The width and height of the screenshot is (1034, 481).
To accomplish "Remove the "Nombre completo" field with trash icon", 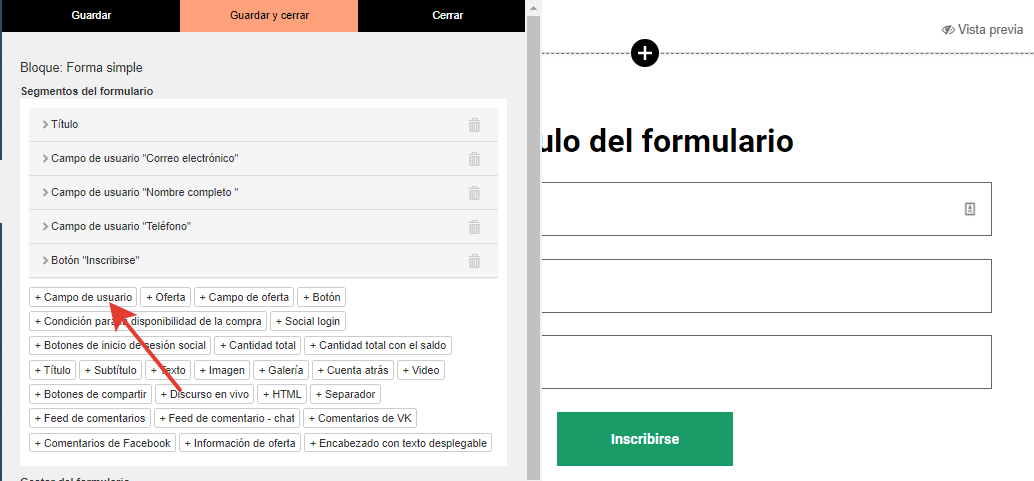I will coord(474,193).
